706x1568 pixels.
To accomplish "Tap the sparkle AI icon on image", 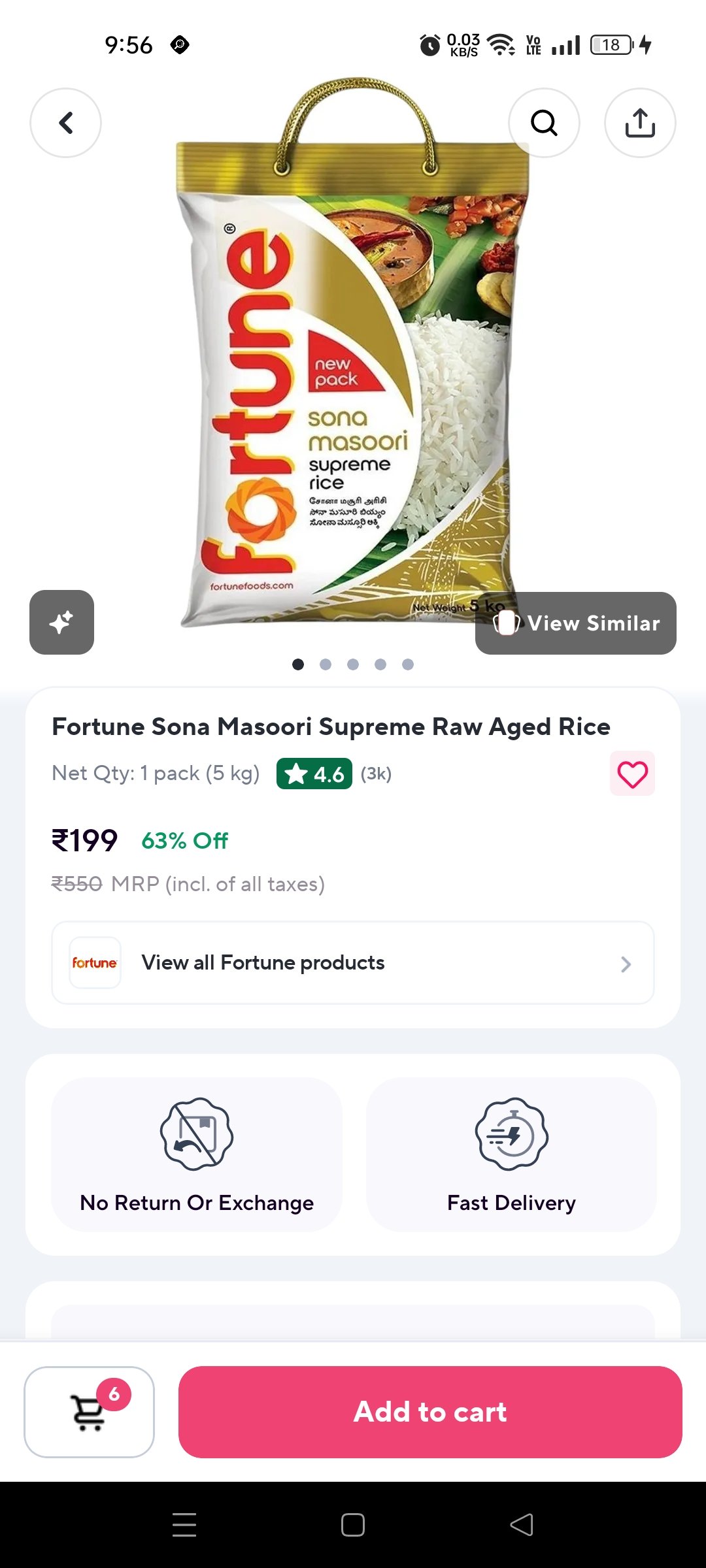I will (61, 622).
